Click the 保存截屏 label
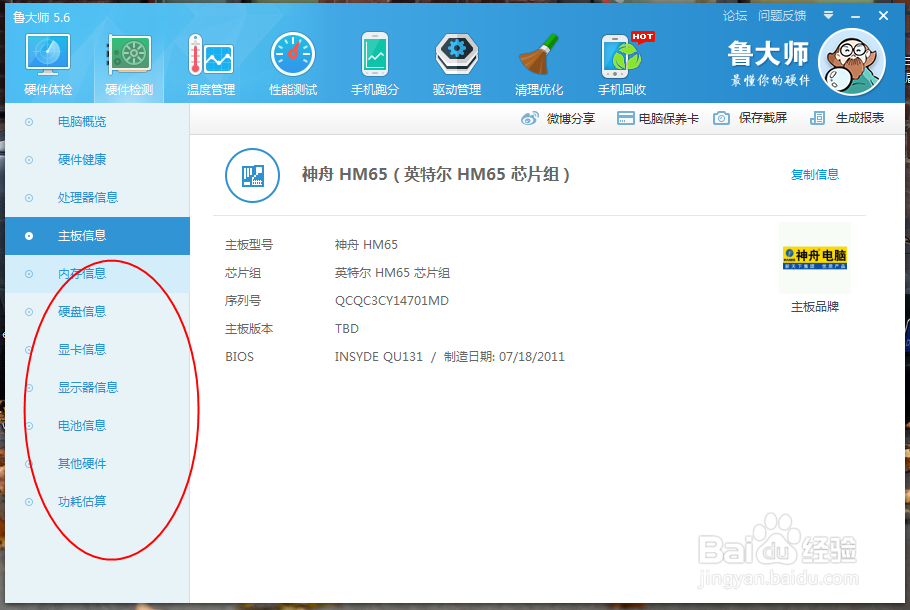 point(763,118)
